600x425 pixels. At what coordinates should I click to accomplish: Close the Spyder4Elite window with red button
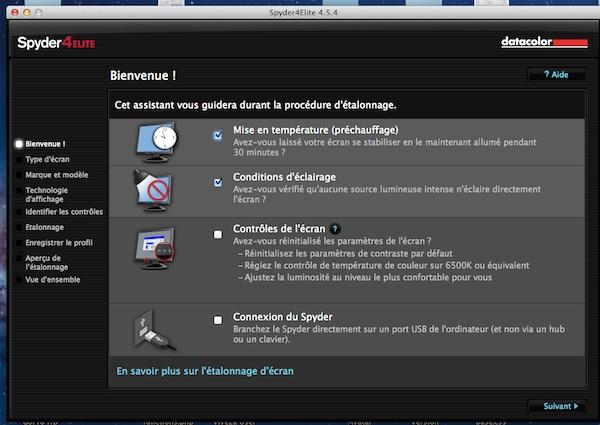15,12
